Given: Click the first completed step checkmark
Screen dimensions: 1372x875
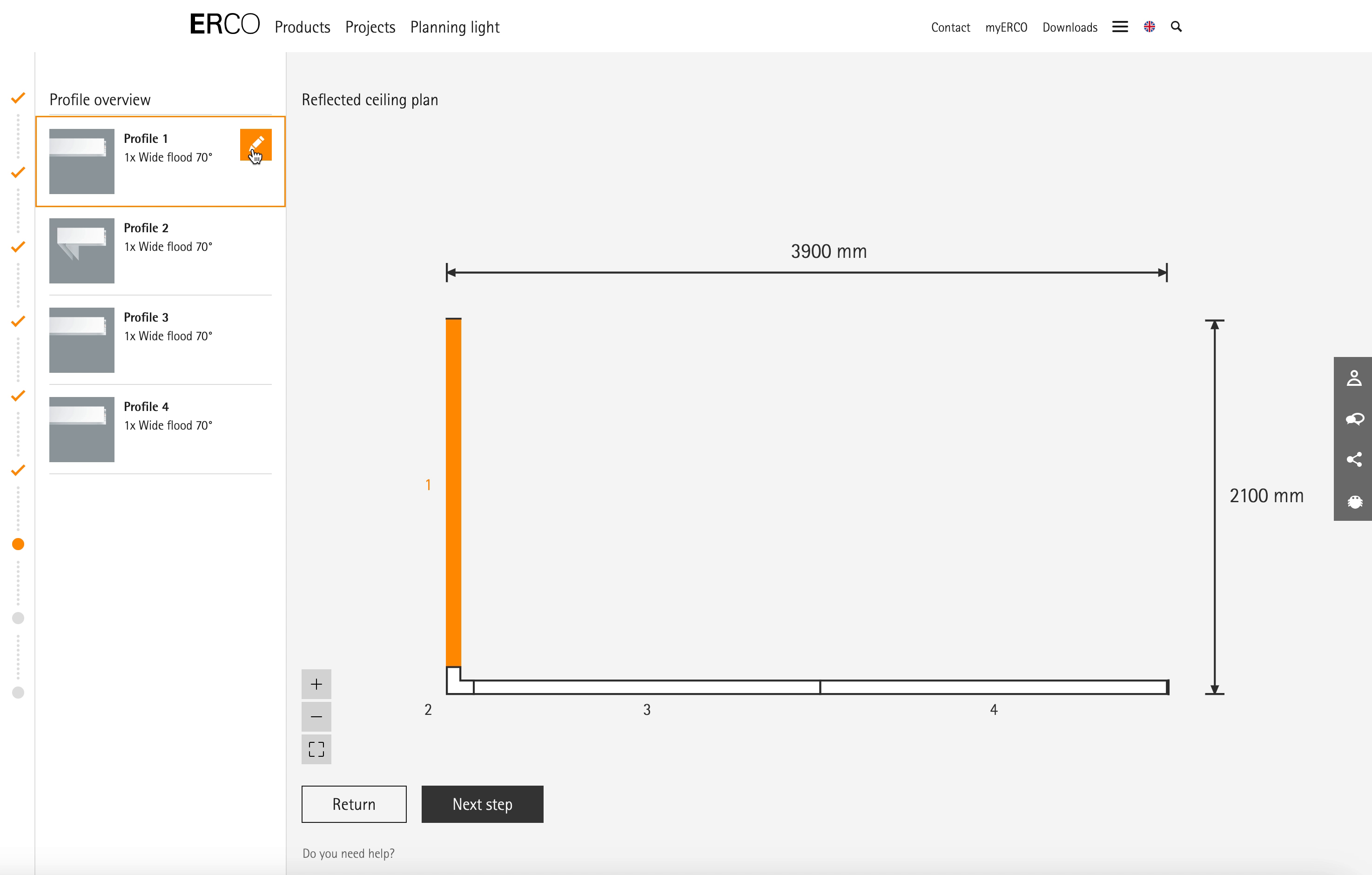Looking at the screenshot, I should point(18,98).
